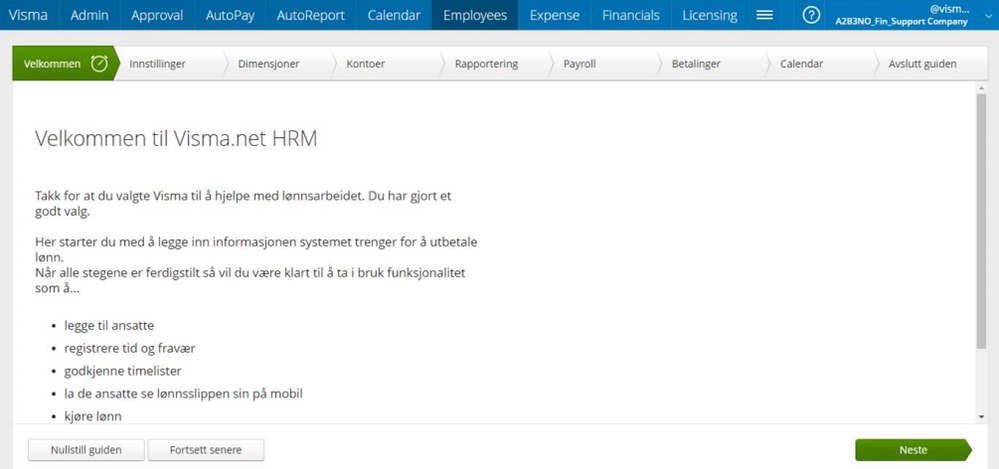Open the Licensing module
The width and height of the screenshot is (999, 469).
(x=710, y=15)
